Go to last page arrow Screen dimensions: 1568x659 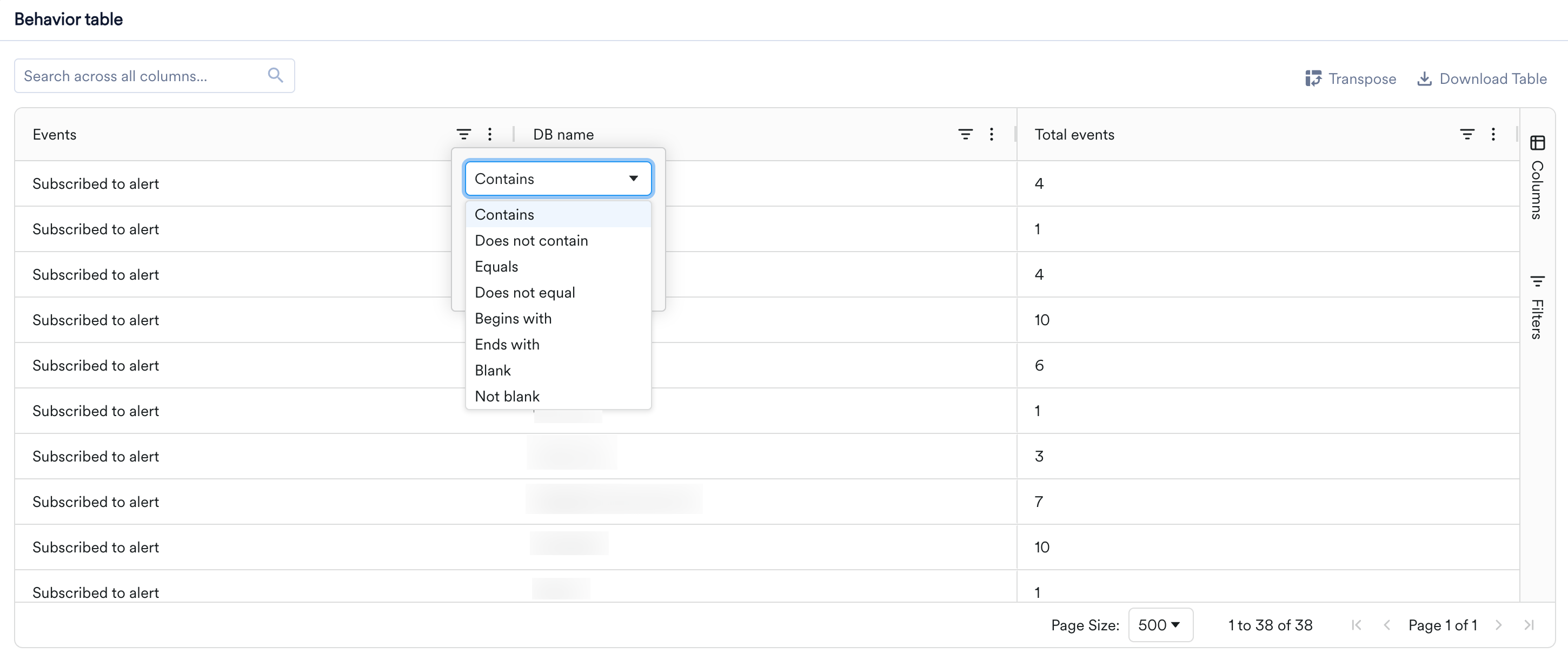pyautogui.click(x=1529, y=625)
